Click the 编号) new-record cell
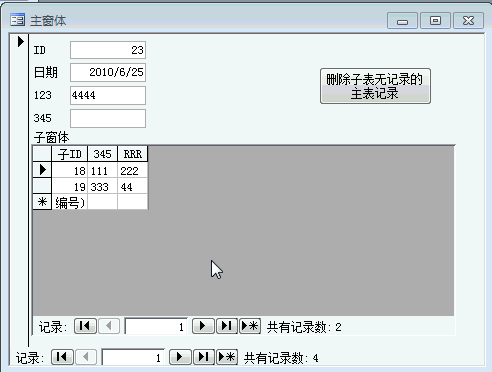Image resolution: width=492 pixels, height=372 pixels. coord(70,202)
